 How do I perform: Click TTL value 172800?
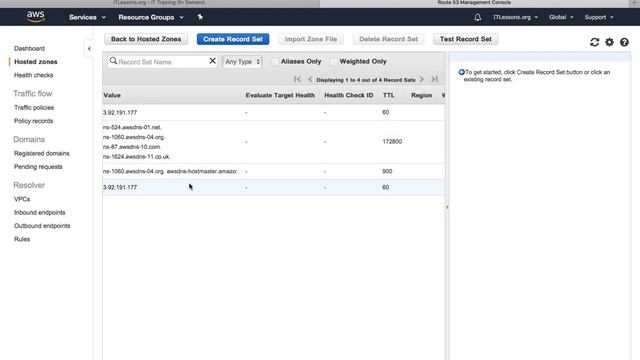[392, 142]
